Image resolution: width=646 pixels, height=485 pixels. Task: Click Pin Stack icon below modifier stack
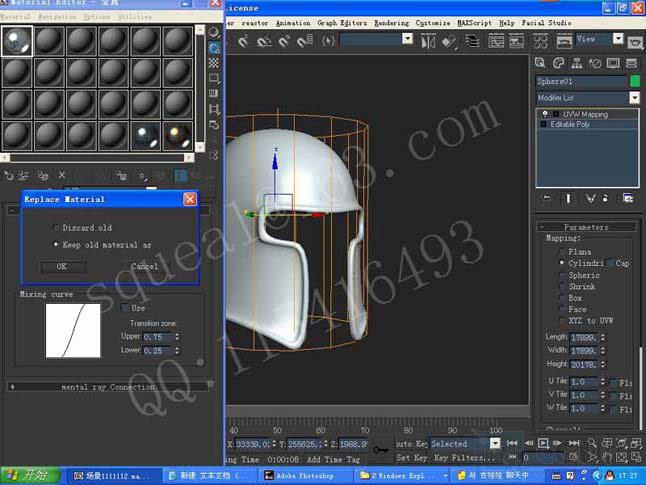pyautogui.click(x=546, y=198)
